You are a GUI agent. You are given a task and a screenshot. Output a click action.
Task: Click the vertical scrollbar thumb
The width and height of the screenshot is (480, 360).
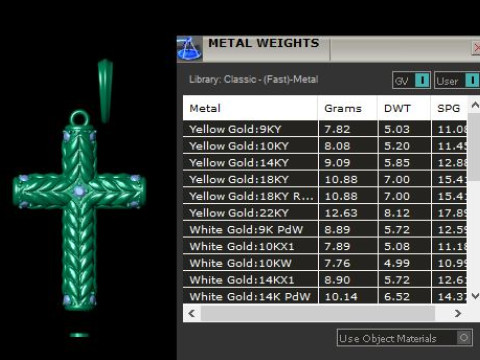475,147
